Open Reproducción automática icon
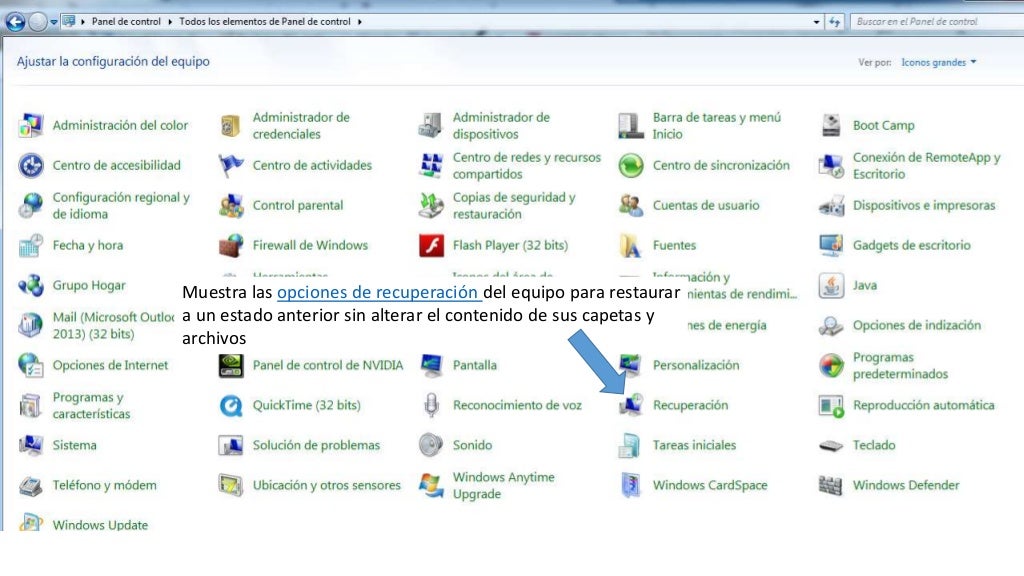This screenshot has width=1024, height=576. point(831,406)
